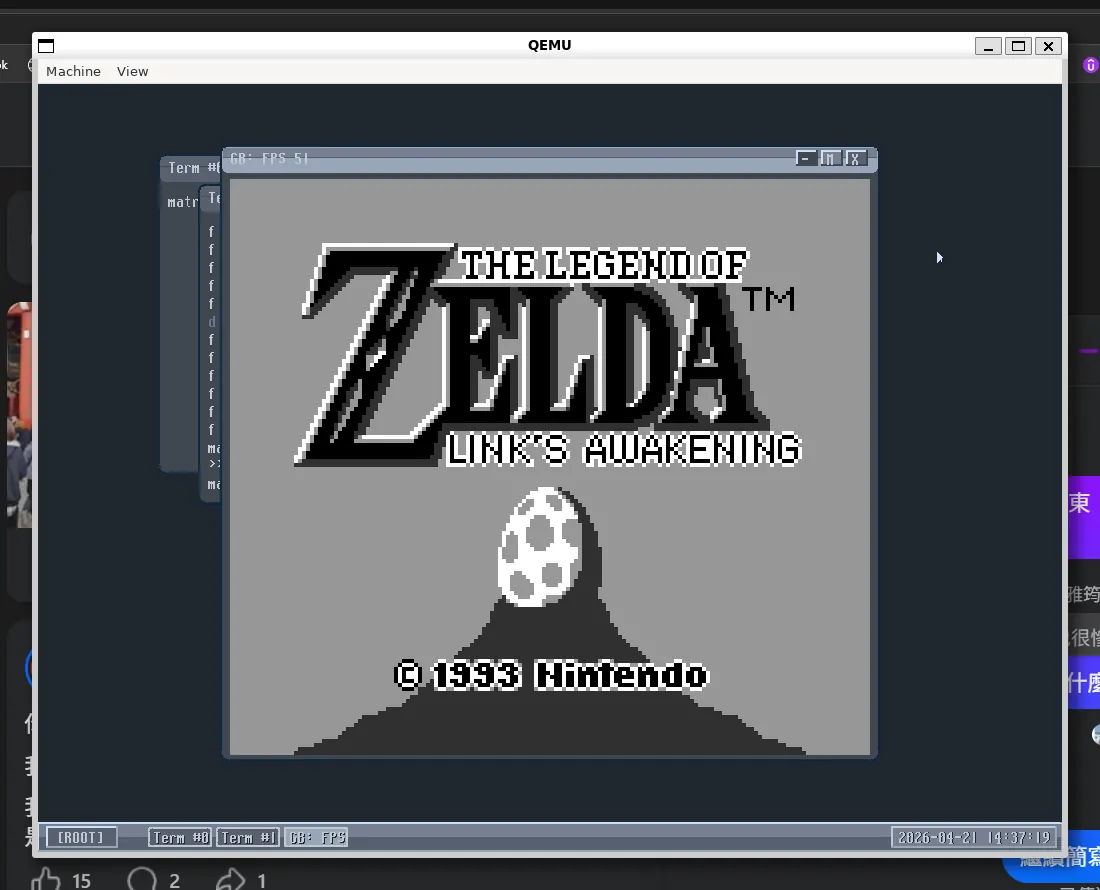The height and width of the screenshot is (890, 1100).
Task: Click the date and time clock
Action: (x=974, y=837)
